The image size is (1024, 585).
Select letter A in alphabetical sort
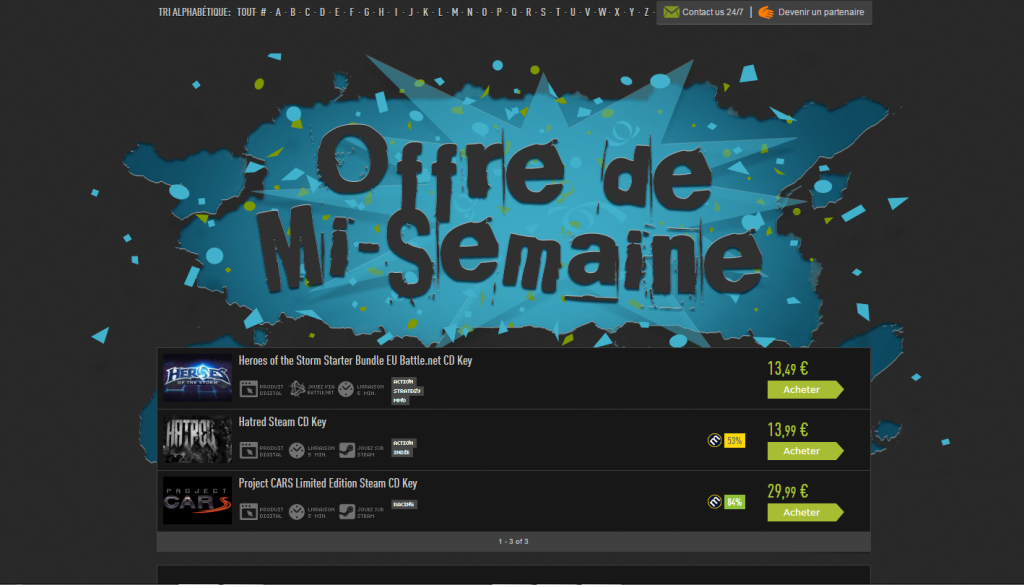pos(278,12)
